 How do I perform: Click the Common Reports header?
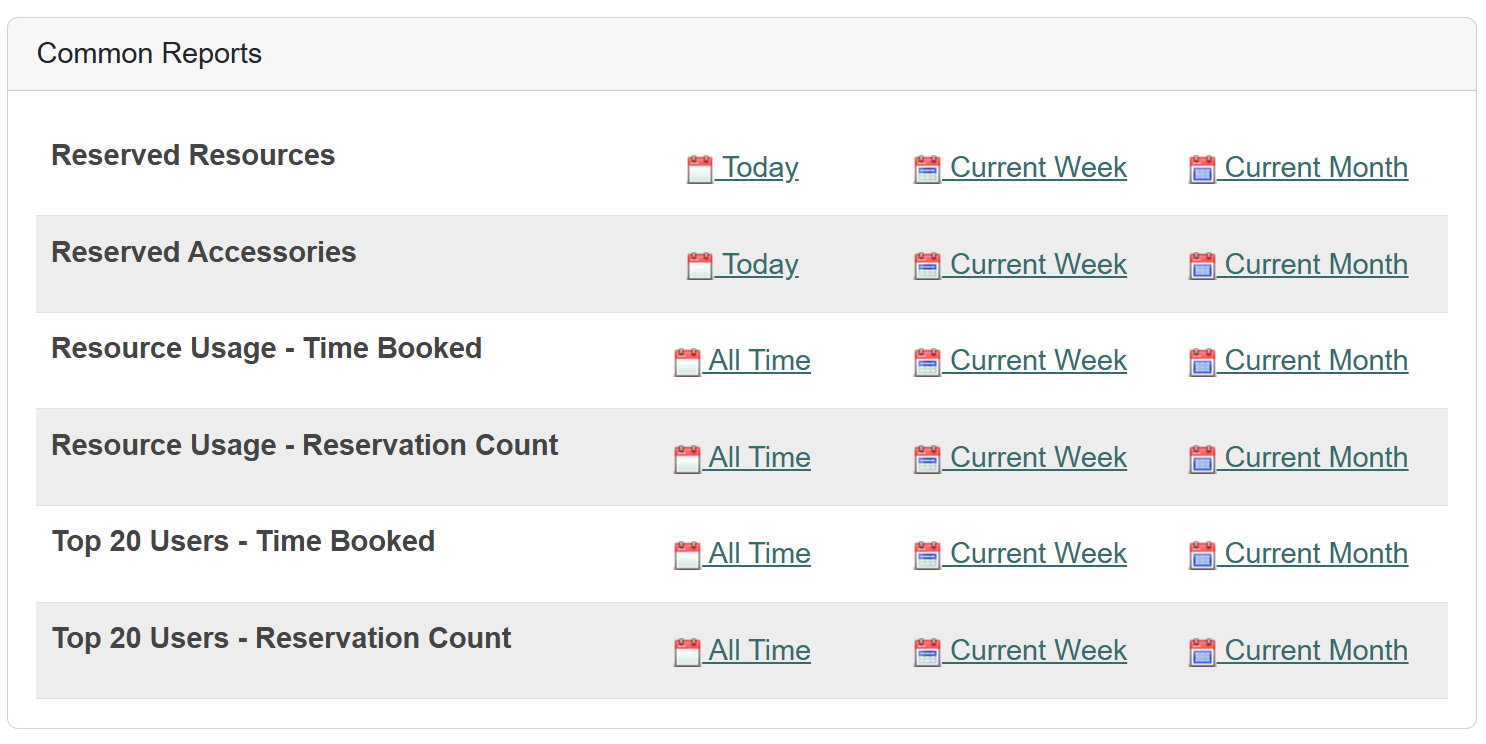[x=148, y=53]
